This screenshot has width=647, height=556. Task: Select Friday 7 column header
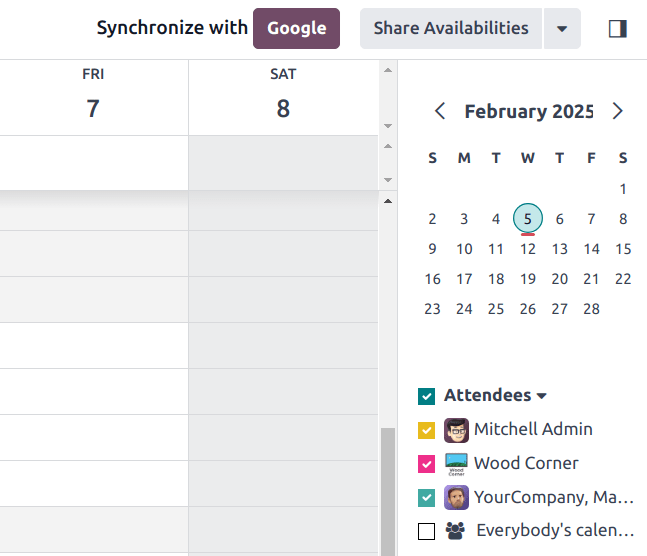pyautogui.click(x=93, y=97)
